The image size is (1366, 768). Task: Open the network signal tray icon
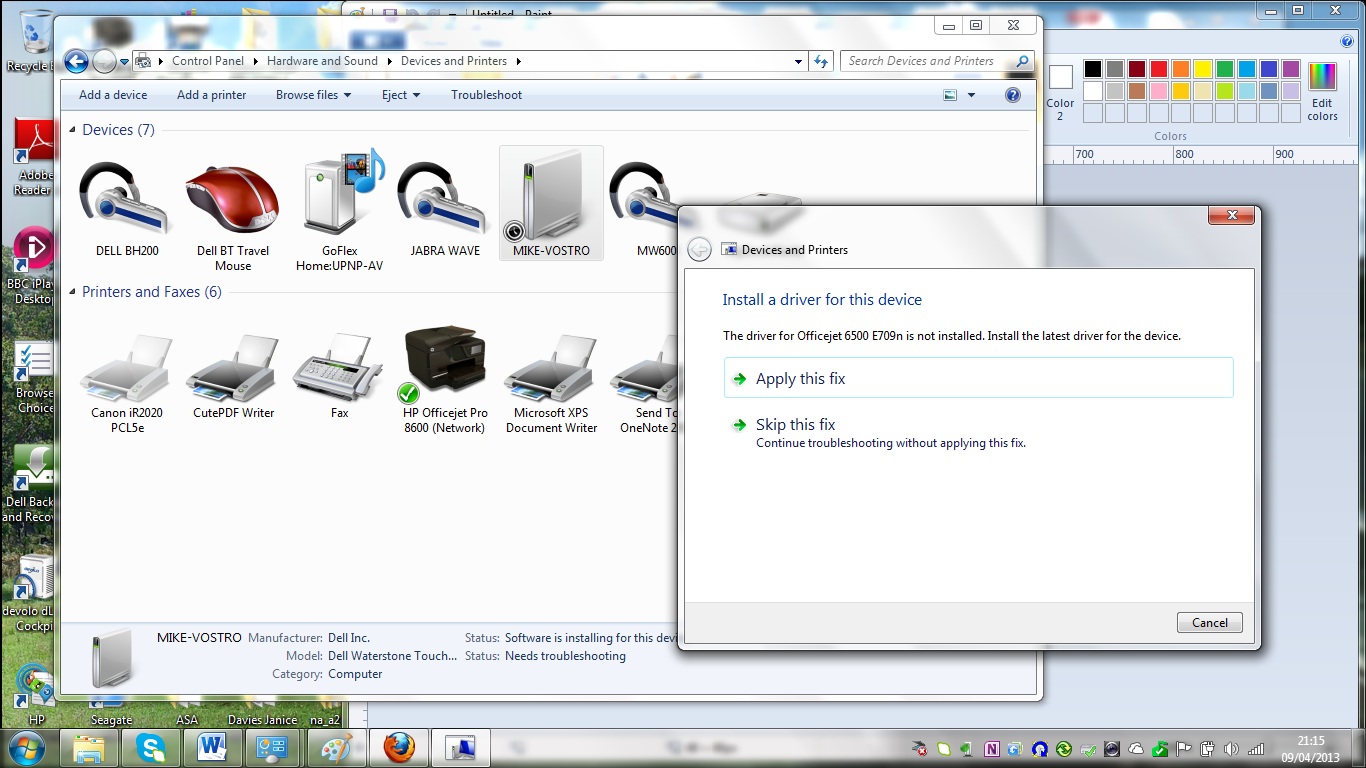tap(1256, 749)
